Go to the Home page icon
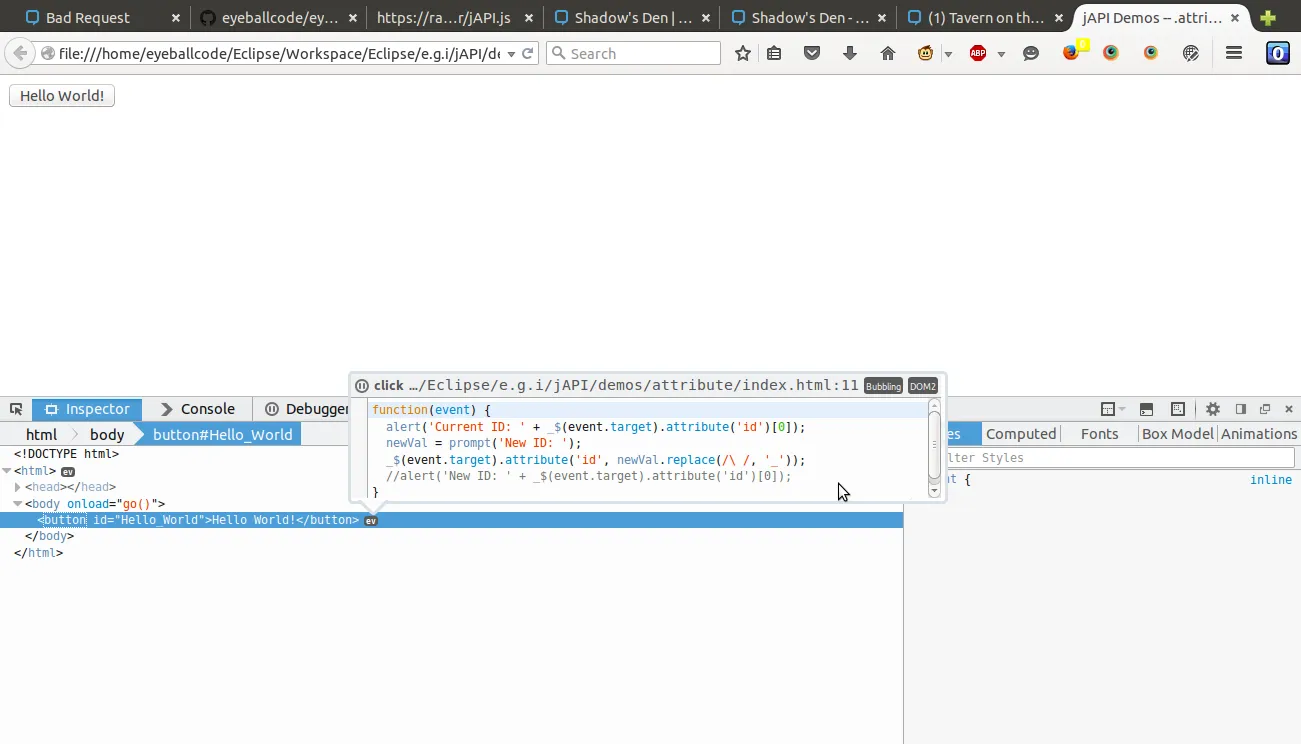This screenshot has width=1301, height=744. click(x=888, y=53)
